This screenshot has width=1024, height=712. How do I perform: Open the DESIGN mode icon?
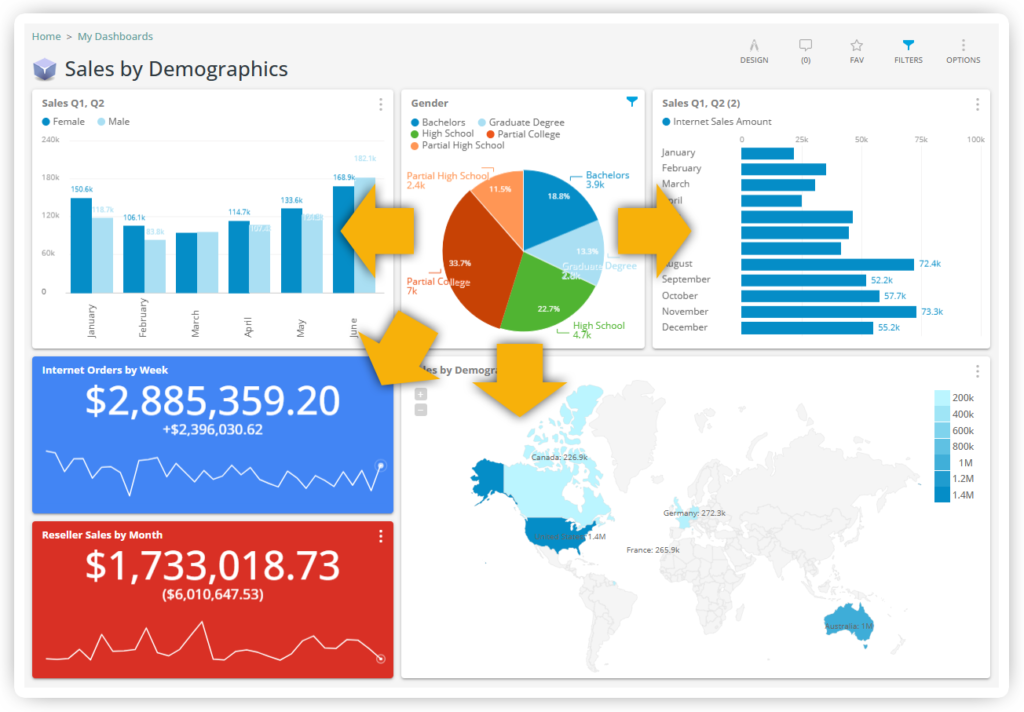[x=754, y=50]
